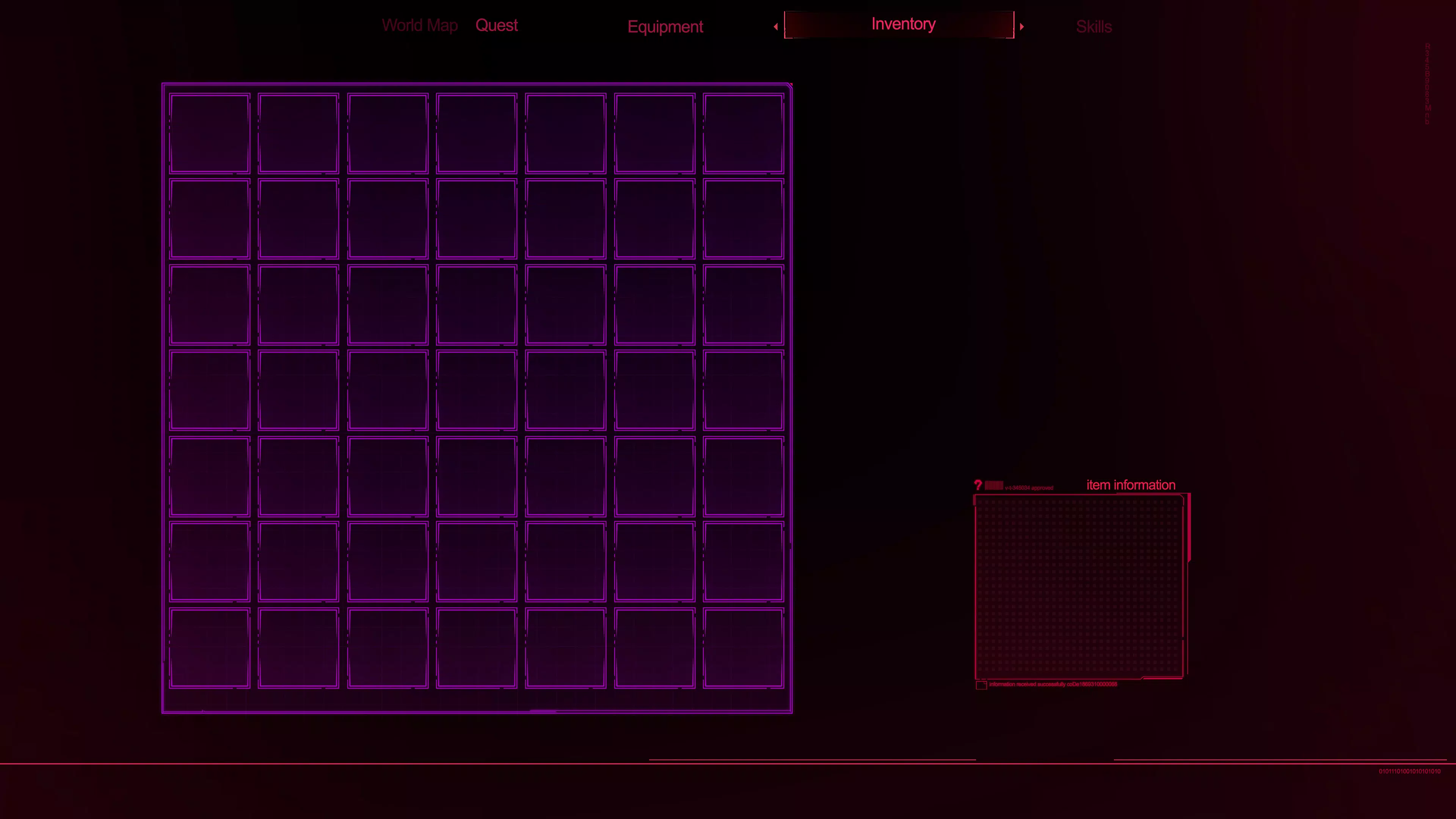Image resolution: width=1456 pixels, height=819 pixels.
Task: Click the 'item information' heading
Action: 1130,485
